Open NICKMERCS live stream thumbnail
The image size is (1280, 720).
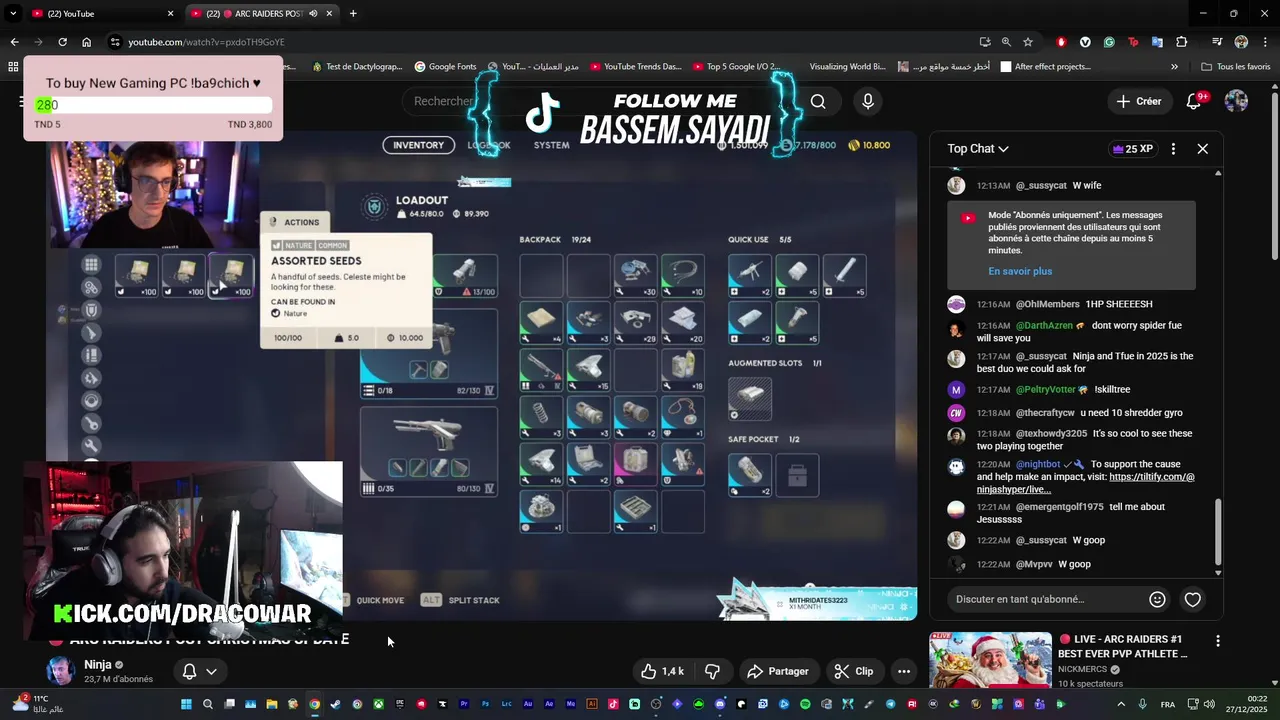tap(990, 660)
